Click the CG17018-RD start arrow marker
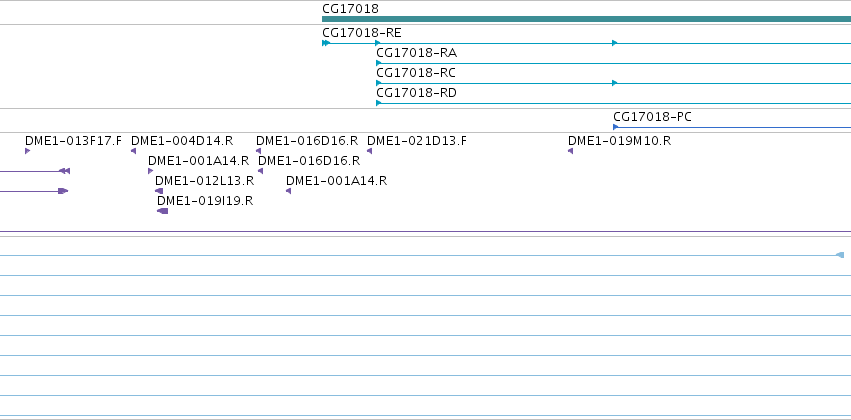Screen dimensions: 851x420 pyautogui.click(x=378, y=103)
